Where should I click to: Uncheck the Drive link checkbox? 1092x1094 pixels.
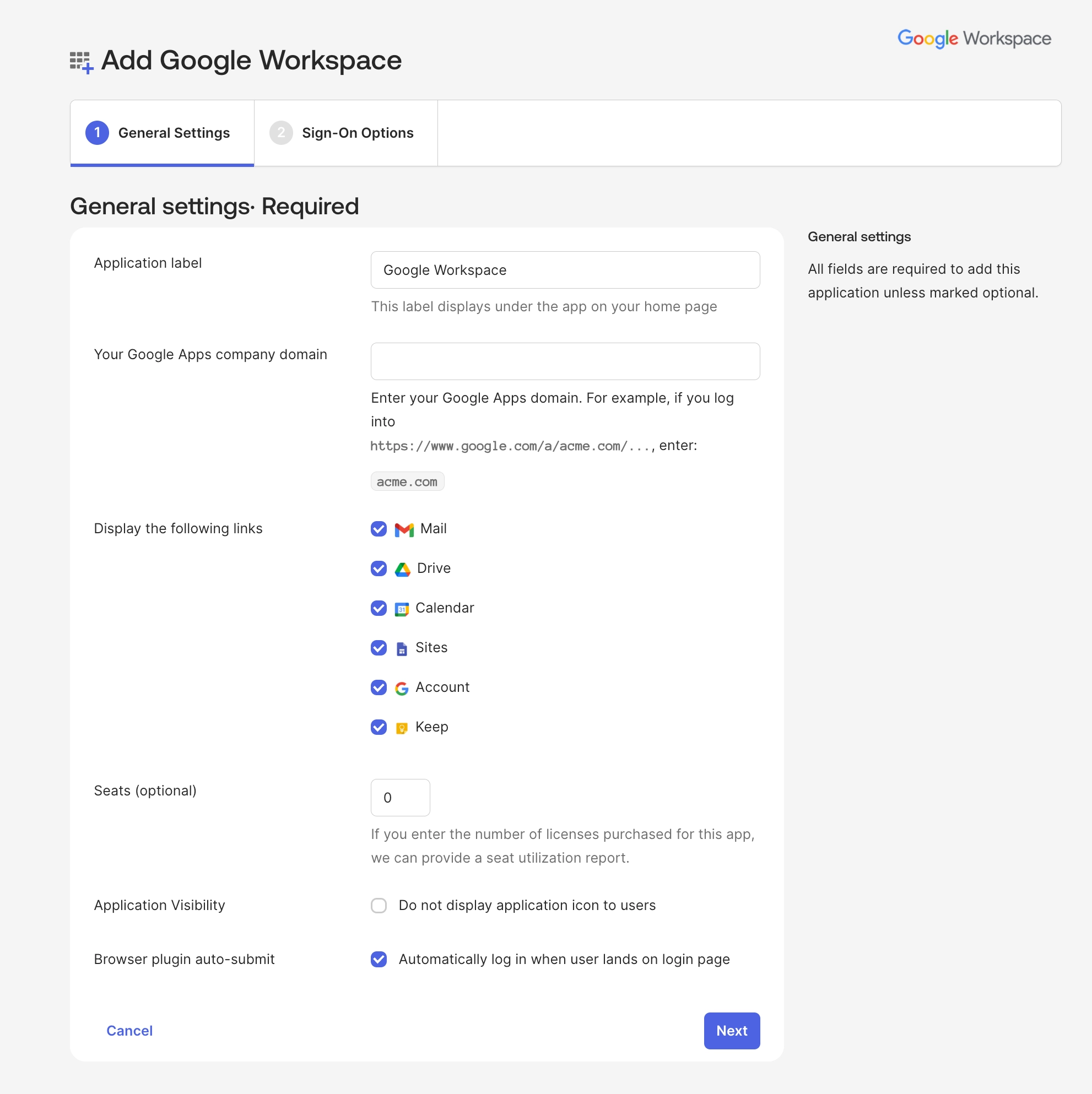click(379, 568)
